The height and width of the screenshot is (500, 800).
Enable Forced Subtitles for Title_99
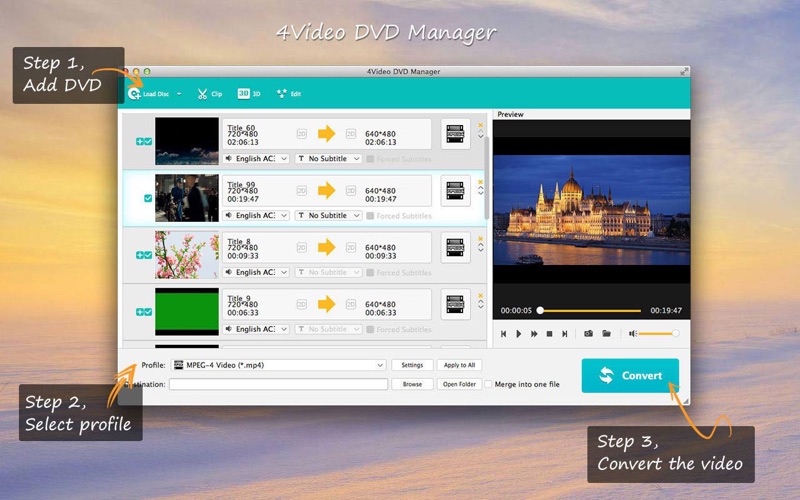pos(370,216)
